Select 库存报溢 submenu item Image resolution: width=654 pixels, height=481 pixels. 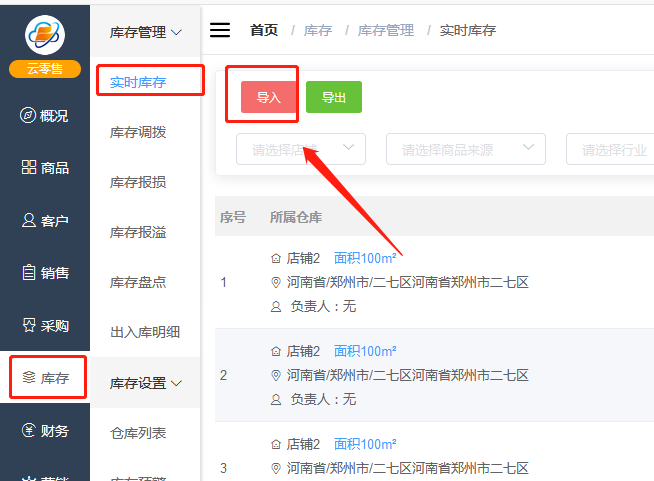[x=138, y=232]
